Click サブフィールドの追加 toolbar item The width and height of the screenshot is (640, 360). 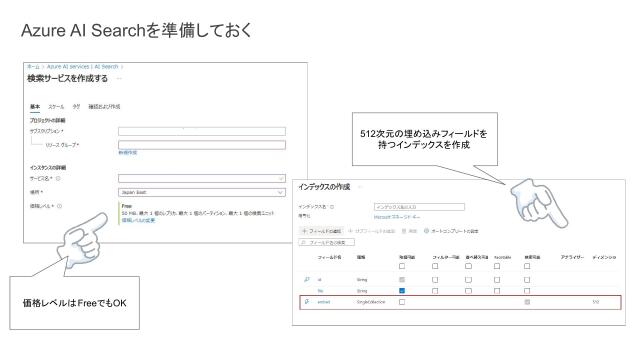pyautogui.click(x=371, y=231)
